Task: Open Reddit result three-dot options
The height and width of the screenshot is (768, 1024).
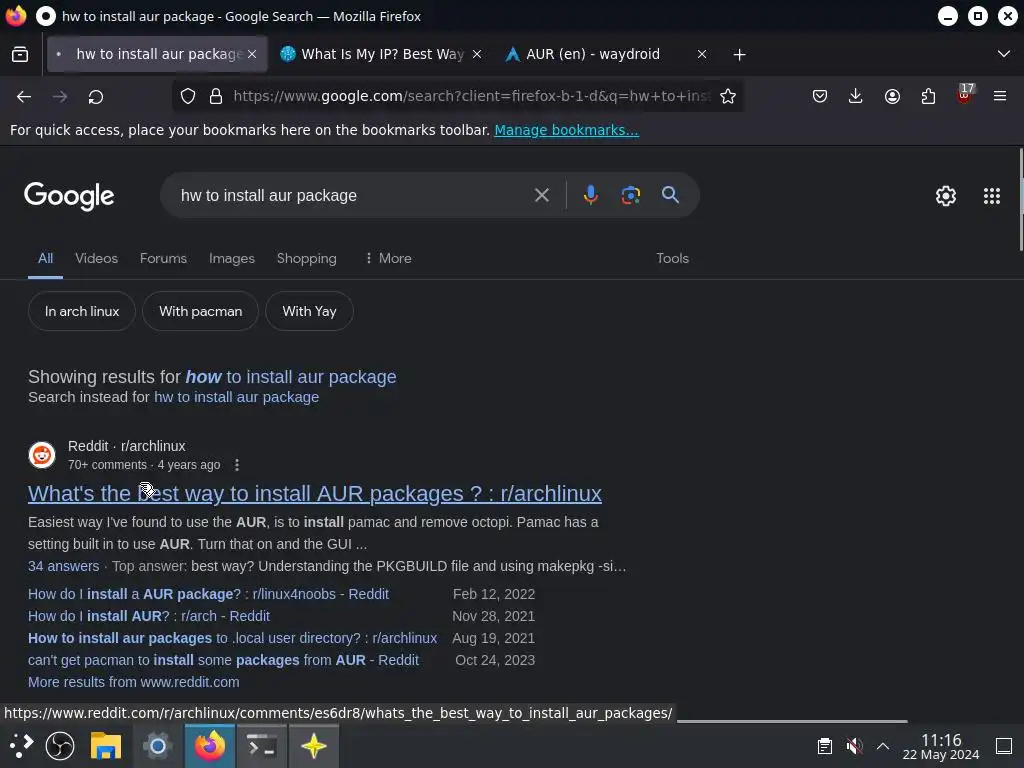Action: tap(236, 465)
